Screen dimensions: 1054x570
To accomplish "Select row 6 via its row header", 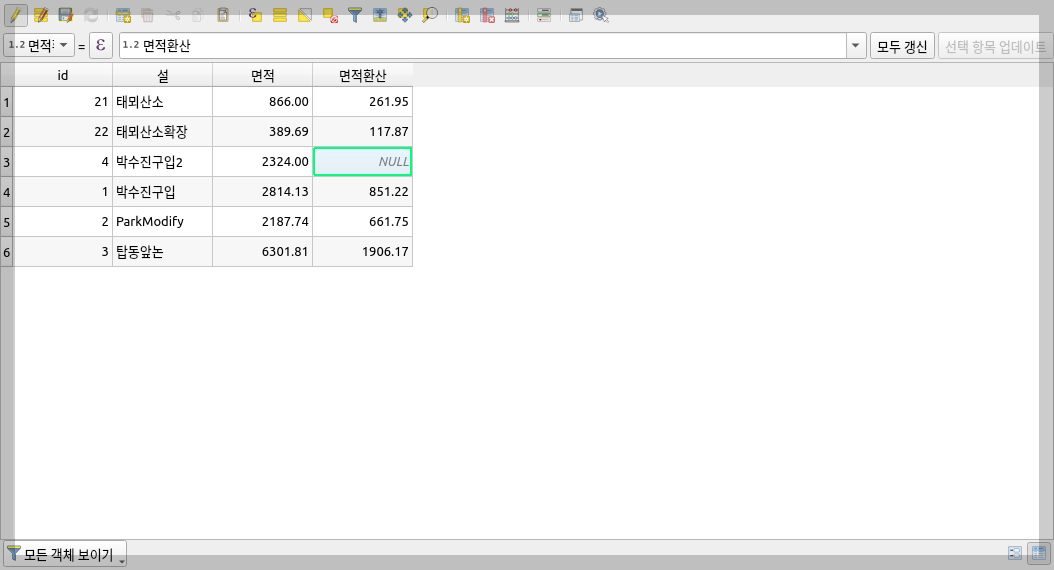I will (7, 252).
